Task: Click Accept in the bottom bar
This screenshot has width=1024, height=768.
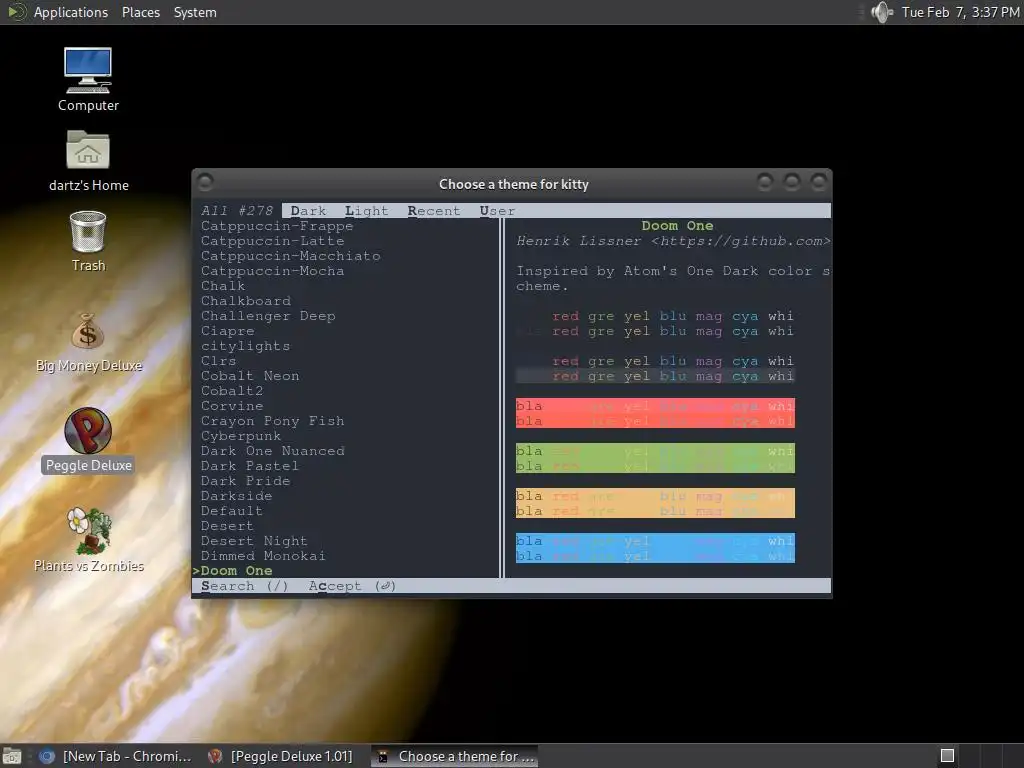Action: point(352,586)
